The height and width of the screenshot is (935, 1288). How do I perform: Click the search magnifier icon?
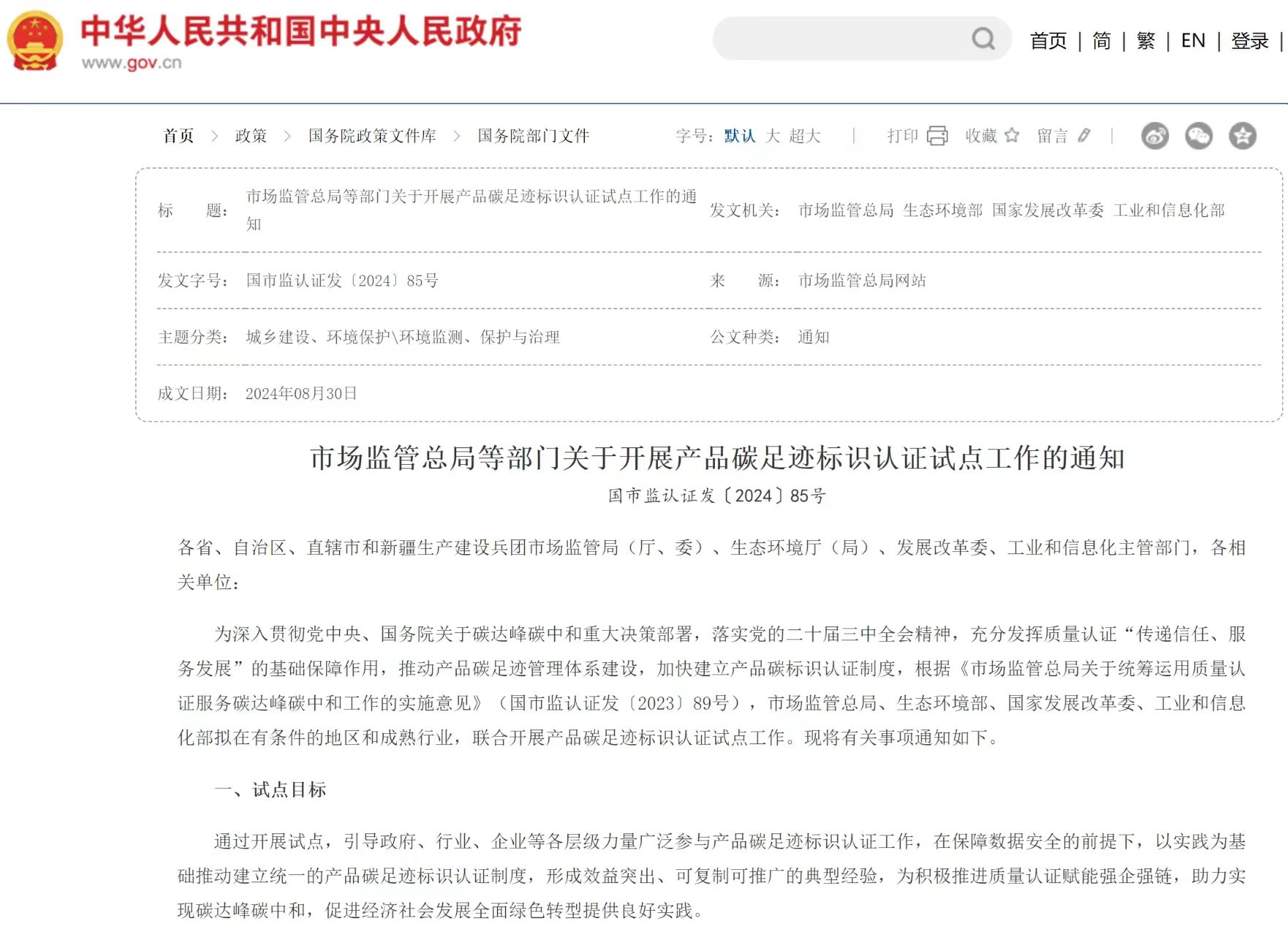tap(983, 39)
